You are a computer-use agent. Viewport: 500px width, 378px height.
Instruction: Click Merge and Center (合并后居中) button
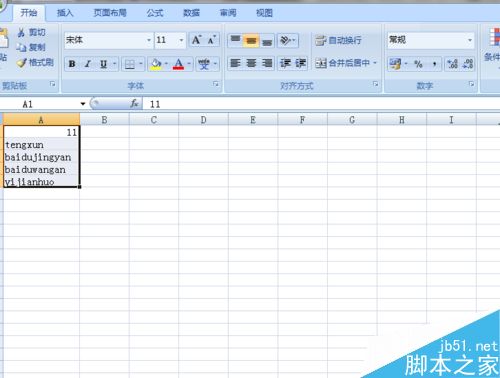coord(342,63)
